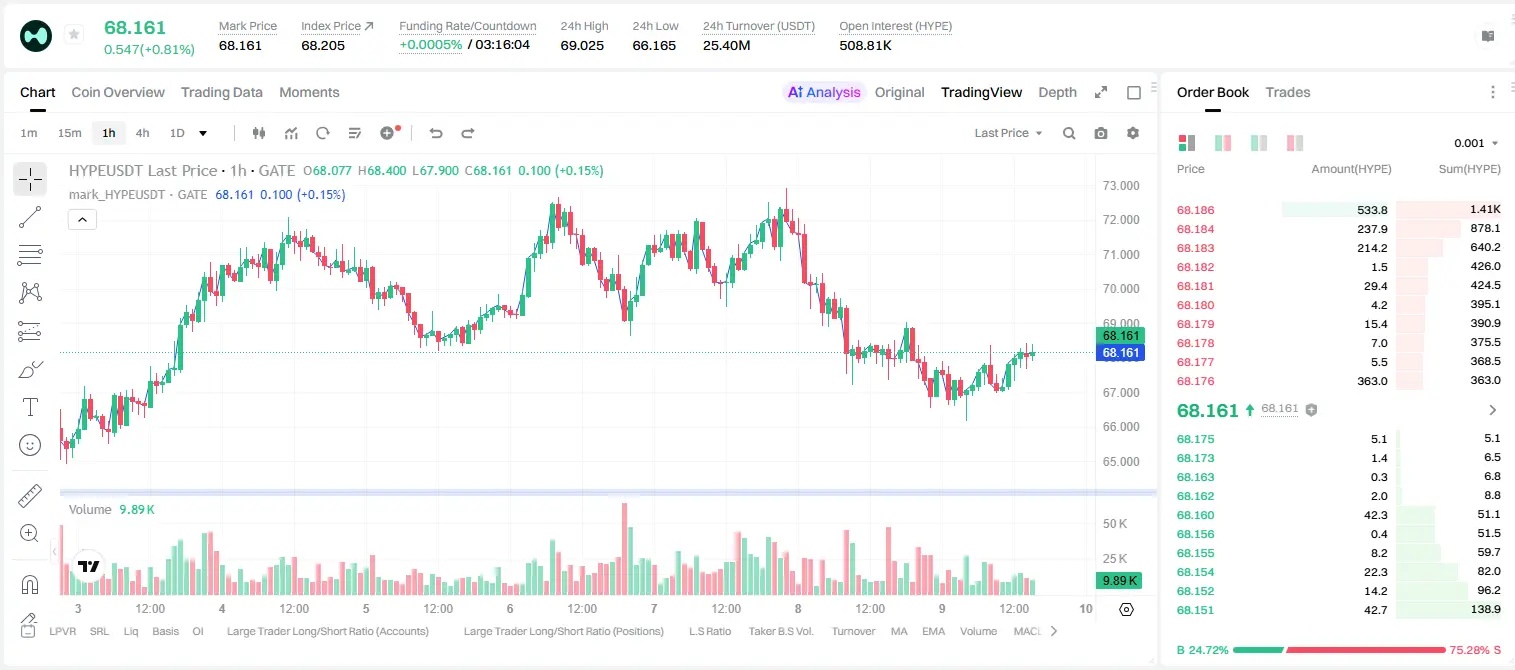Switch to the Trades tab
Screen dimensions: 1515x670
click(1287, 92)
